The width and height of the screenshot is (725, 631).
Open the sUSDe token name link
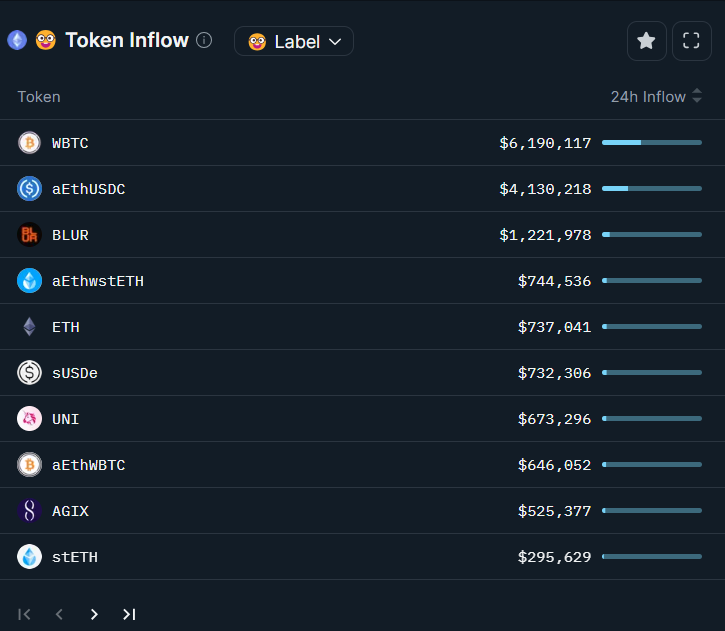[75, 373]
